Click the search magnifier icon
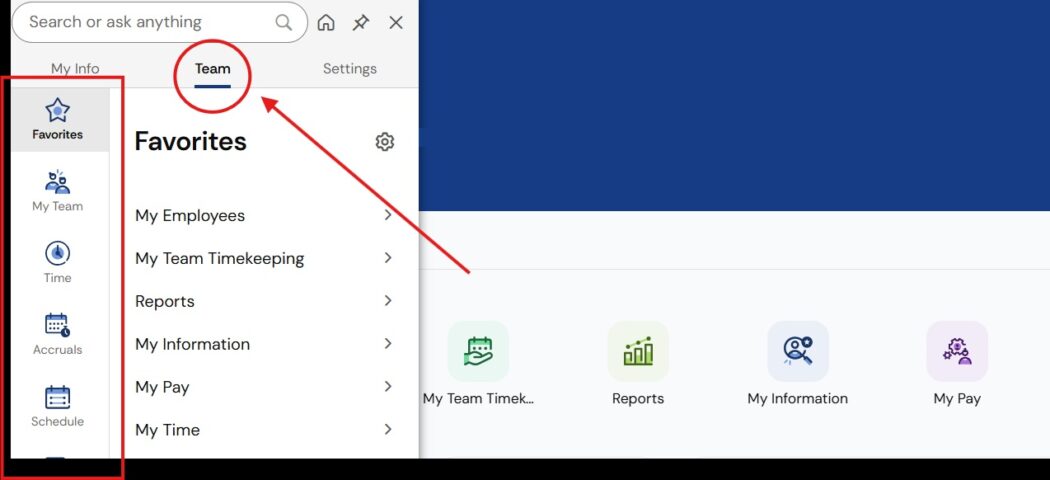Screen dimensions: 1050x480 [x=284, y=22]
